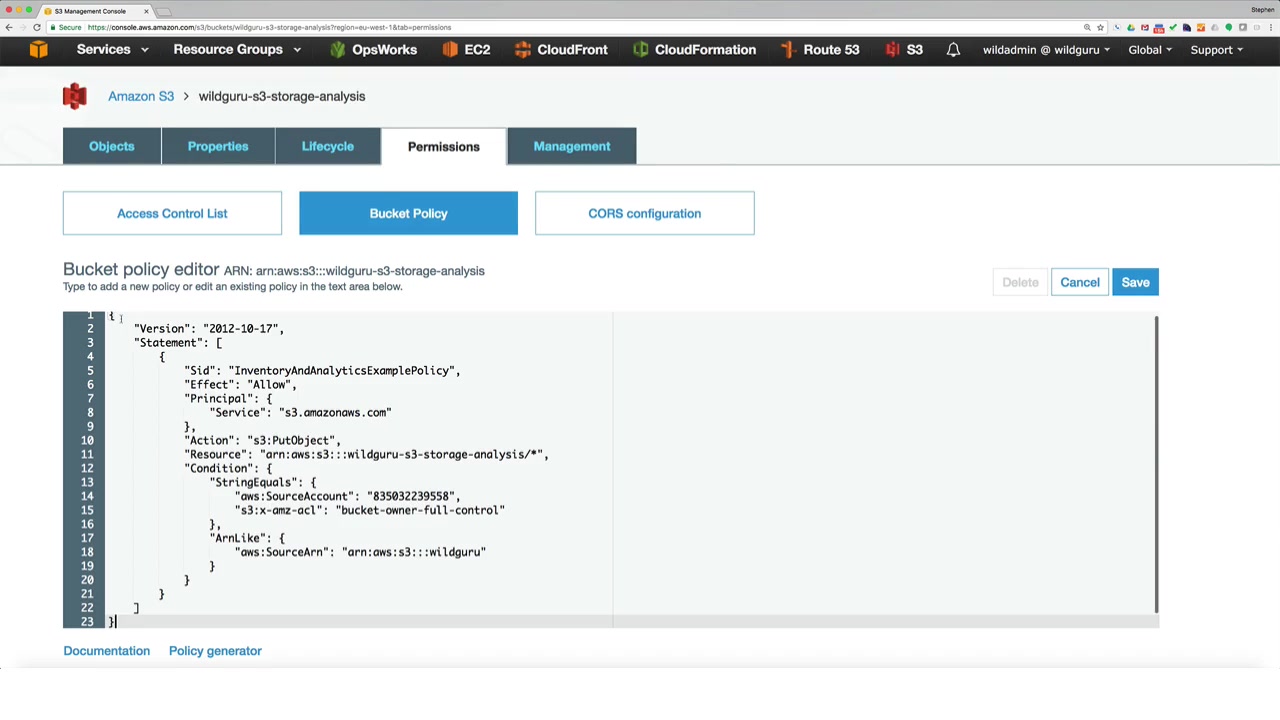This screenshot has width=1280, height=720.
Task: Open the OpsWorks shortcut icon
Action: [337, 50]
